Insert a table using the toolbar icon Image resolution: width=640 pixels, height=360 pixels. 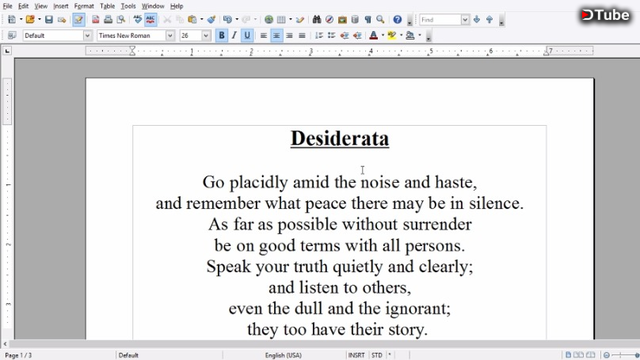click(281, 20)
